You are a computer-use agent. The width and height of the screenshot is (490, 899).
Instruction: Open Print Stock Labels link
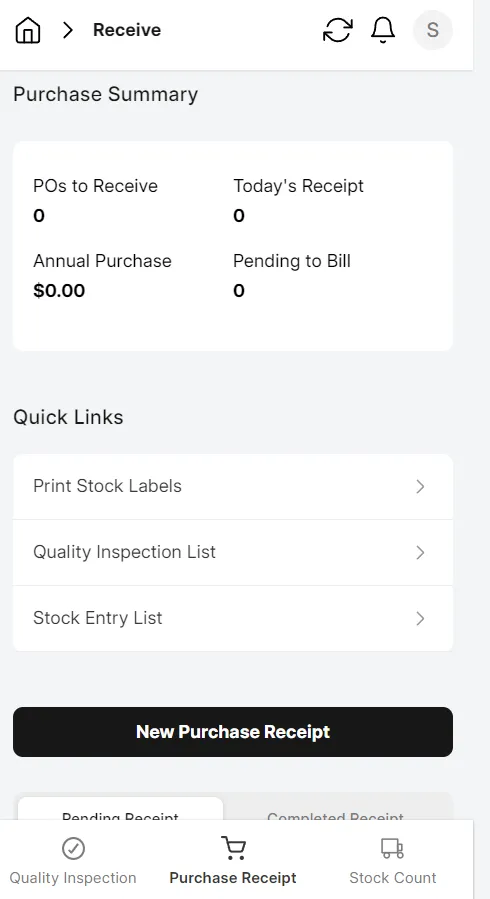point(233,486)
